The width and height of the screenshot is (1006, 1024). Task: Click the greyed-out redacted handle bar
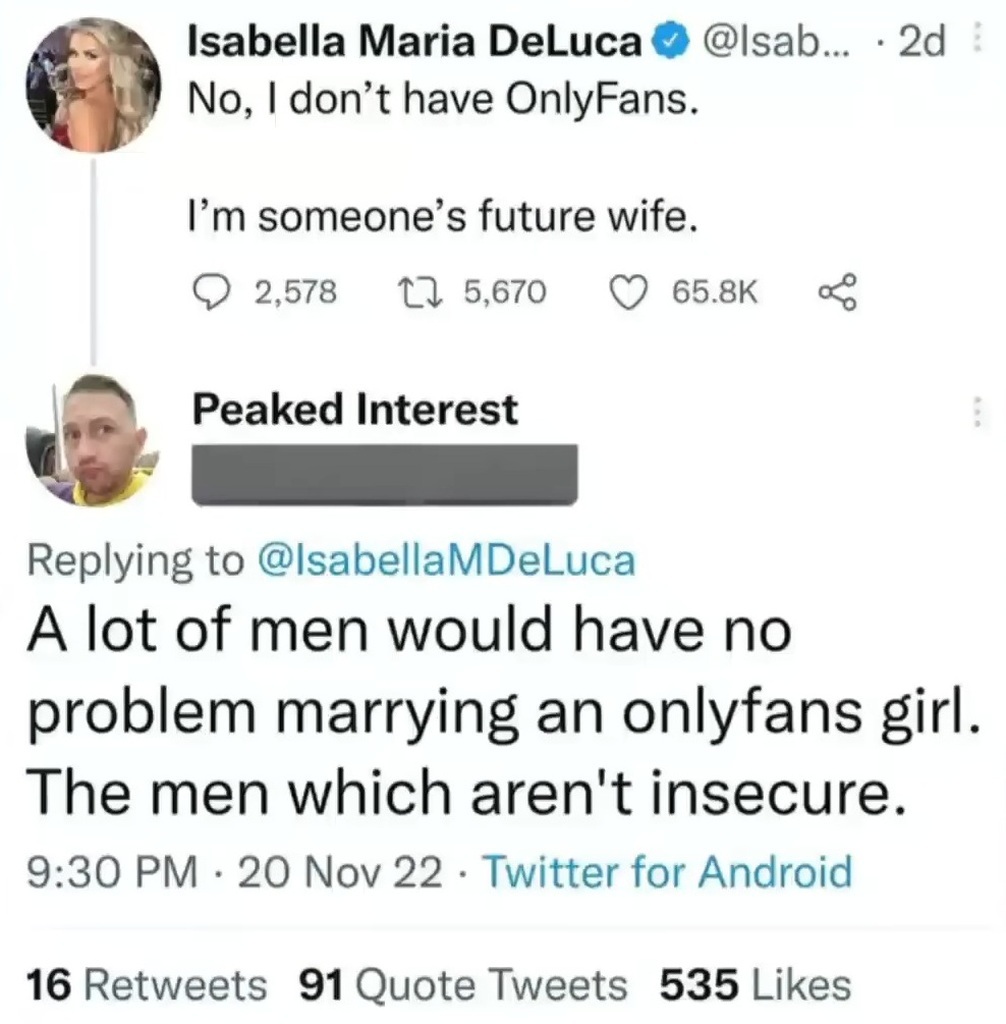point(384,474)
